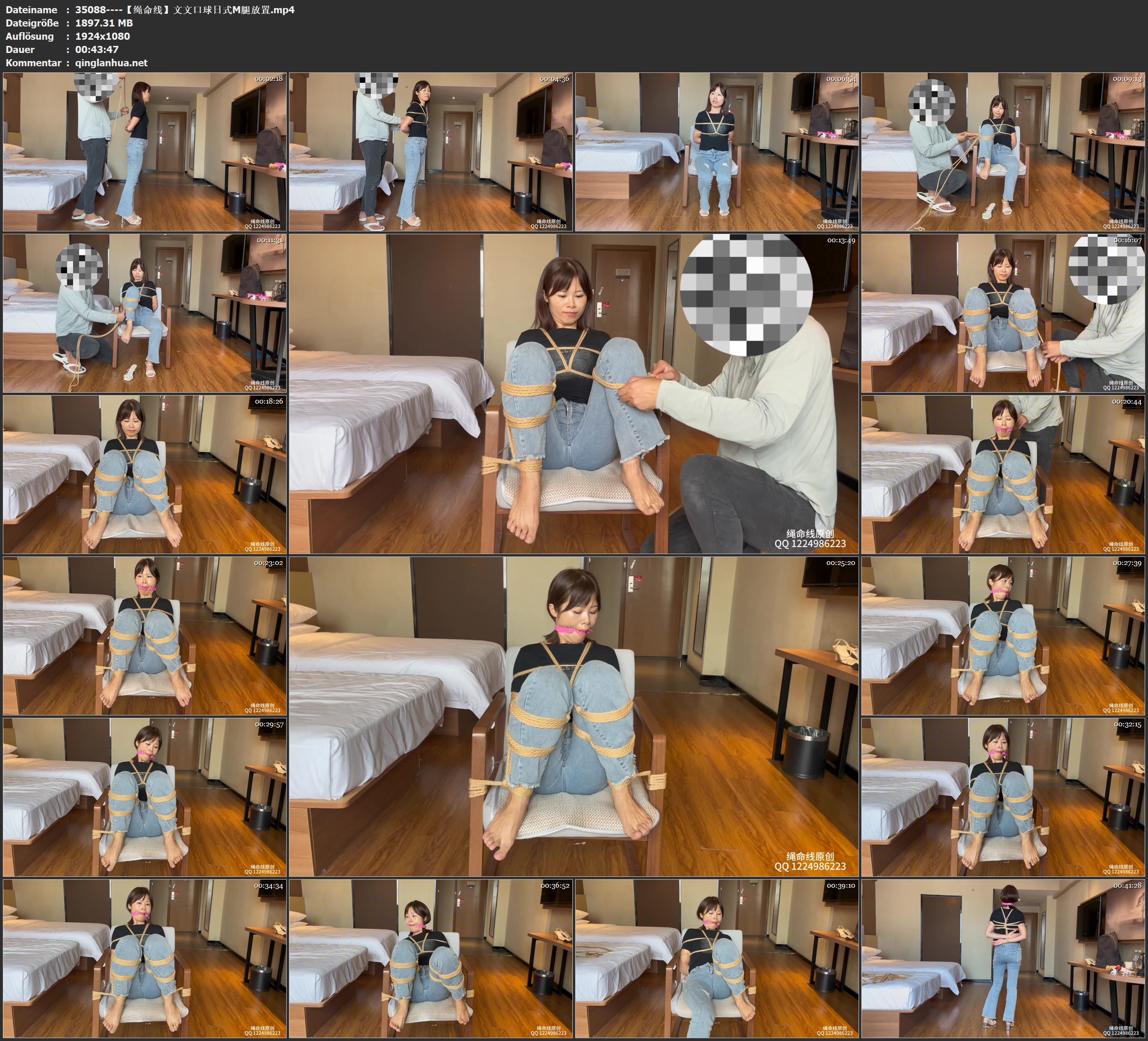1148x1041 pixels.
Task: Click the .mp4 file name in header
Action: tap(184, 9)
